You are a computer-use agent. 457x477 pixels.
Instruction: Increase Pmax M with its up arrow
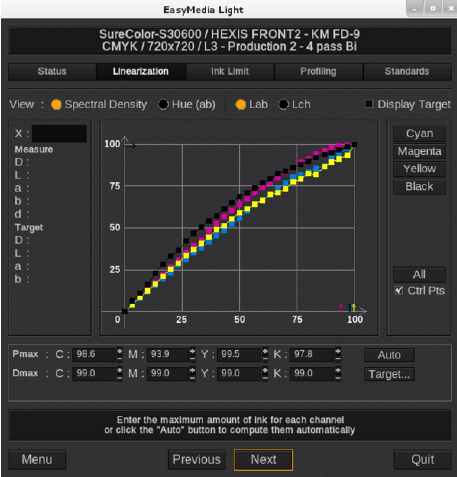(192, 351)
